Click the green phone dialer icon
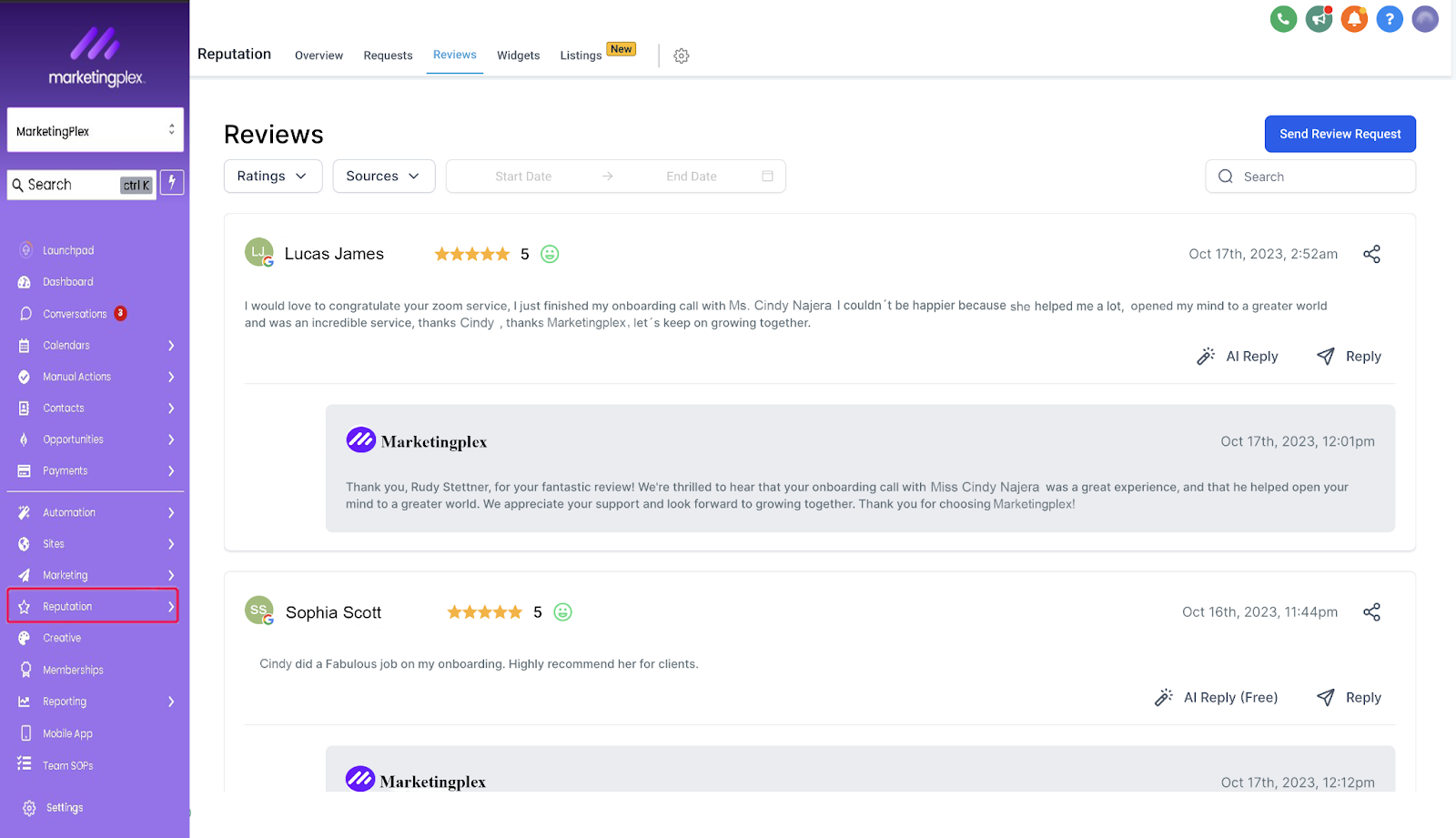The width and height of the screenshot is (1456, 838). pos(1283,18)
